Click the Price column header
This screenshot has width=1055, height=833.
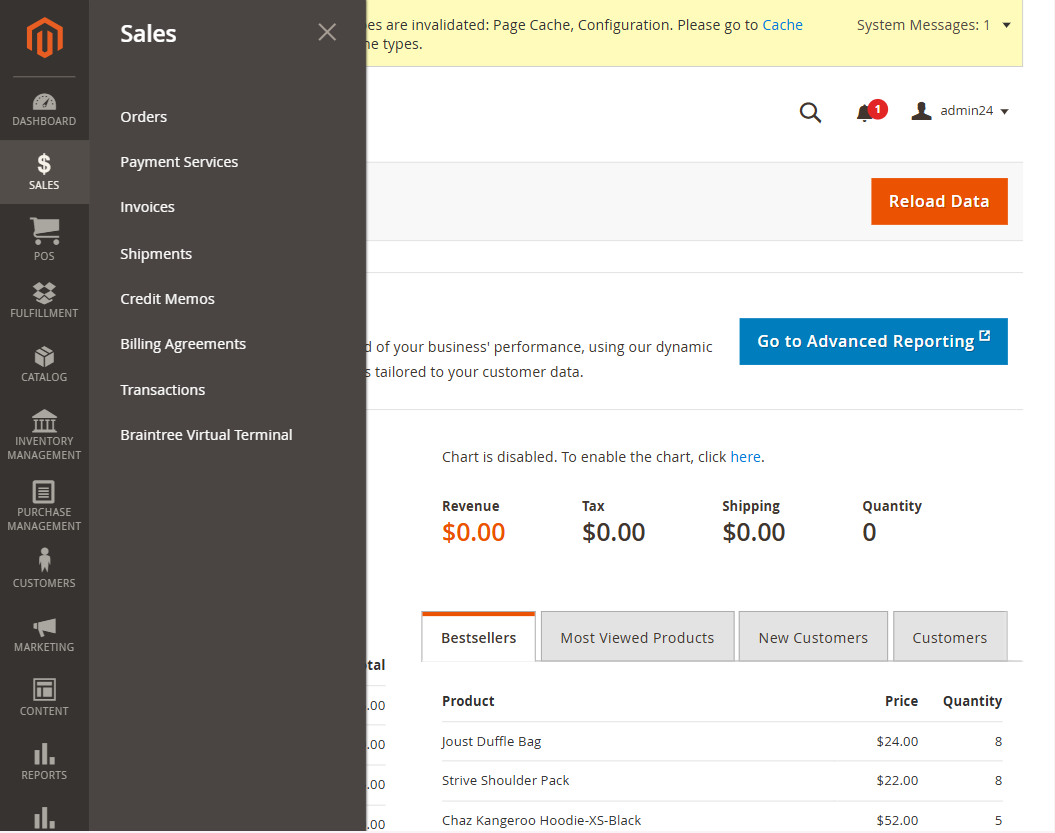click(x=902, y=701)
